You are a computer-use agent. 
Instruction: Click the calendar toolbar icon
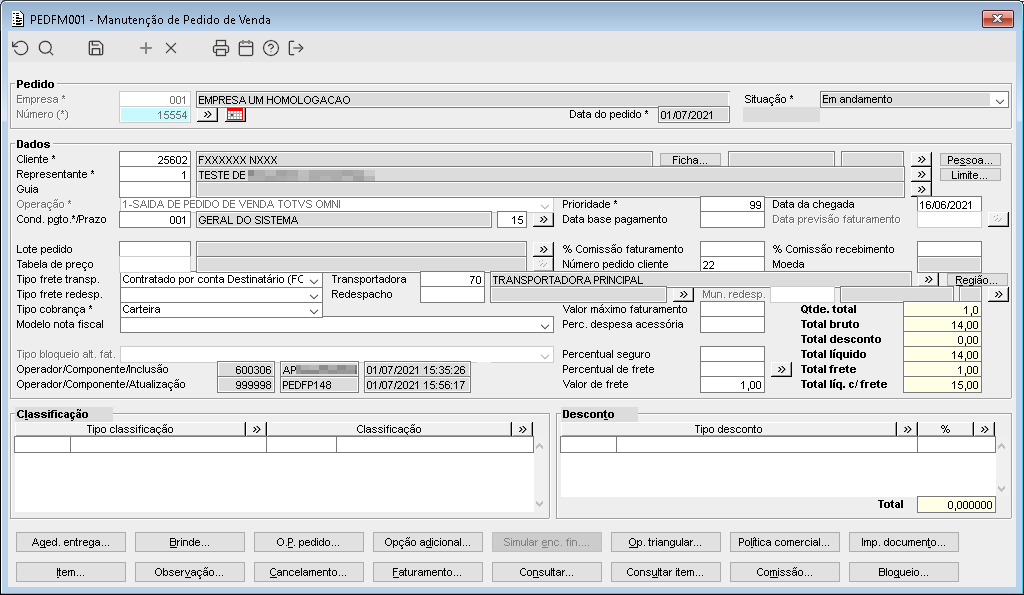click(x=246, y=48)
